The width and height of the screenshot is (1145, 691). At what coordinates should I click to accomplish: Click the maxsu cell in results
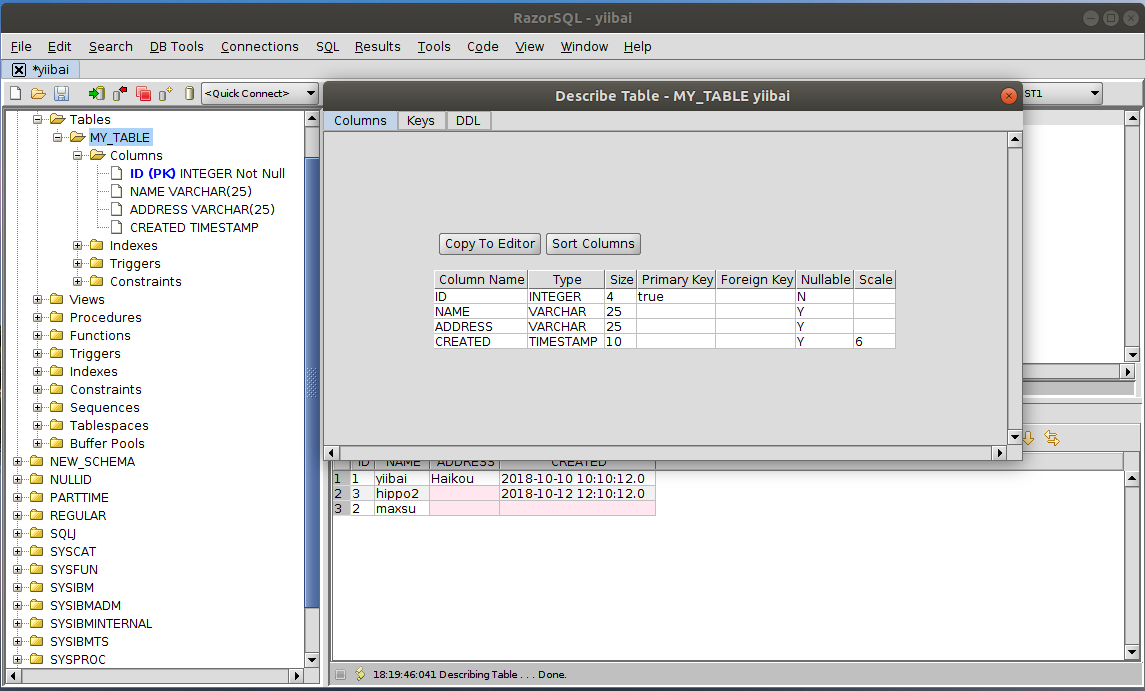pyautogui.click(x=402, y=508)
